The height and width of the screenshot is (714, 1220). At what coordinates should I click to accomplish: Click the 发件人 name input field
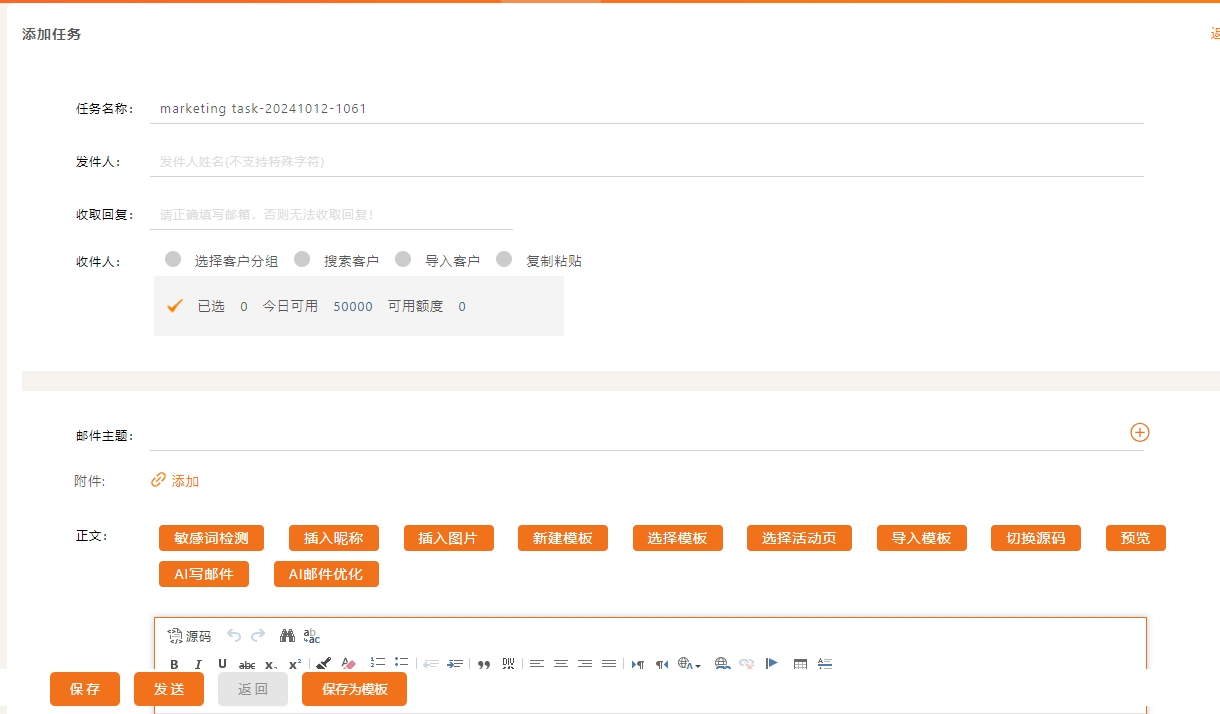647,161
